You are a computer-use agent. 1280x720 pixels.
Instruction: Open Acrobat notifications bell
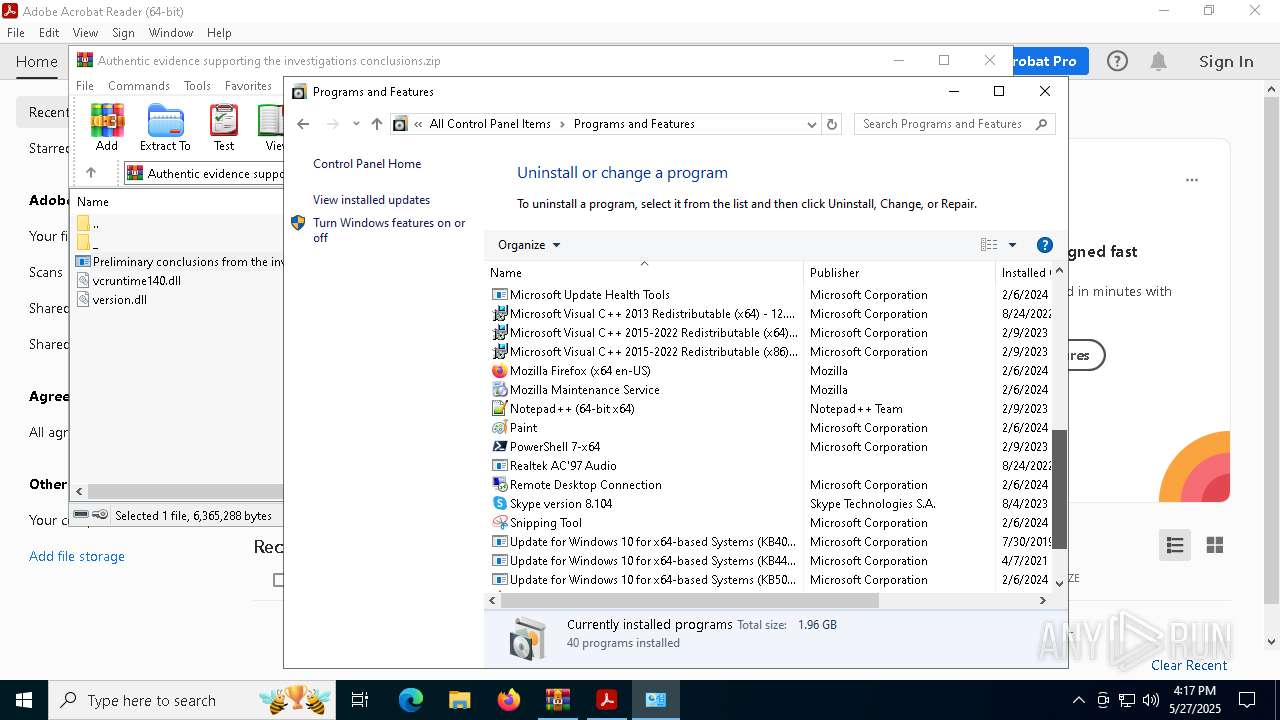[1158, 61]
